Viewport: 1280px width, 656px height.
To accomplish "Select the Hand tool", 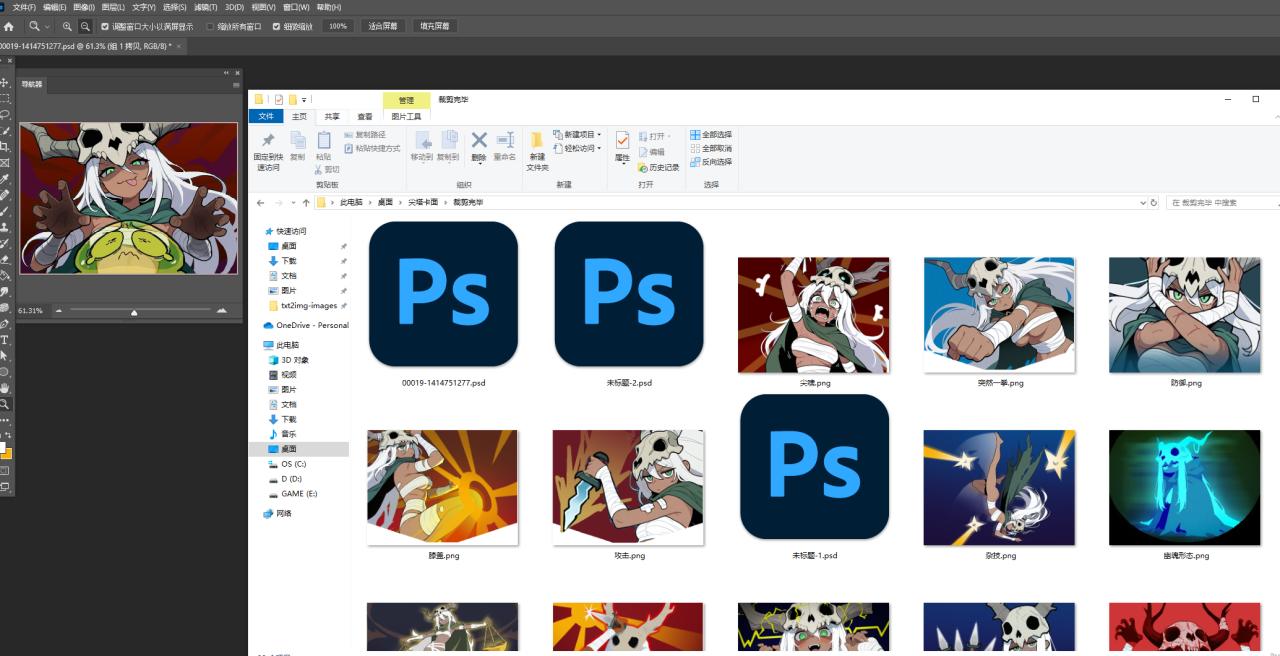I will click(x=5, y=388).
